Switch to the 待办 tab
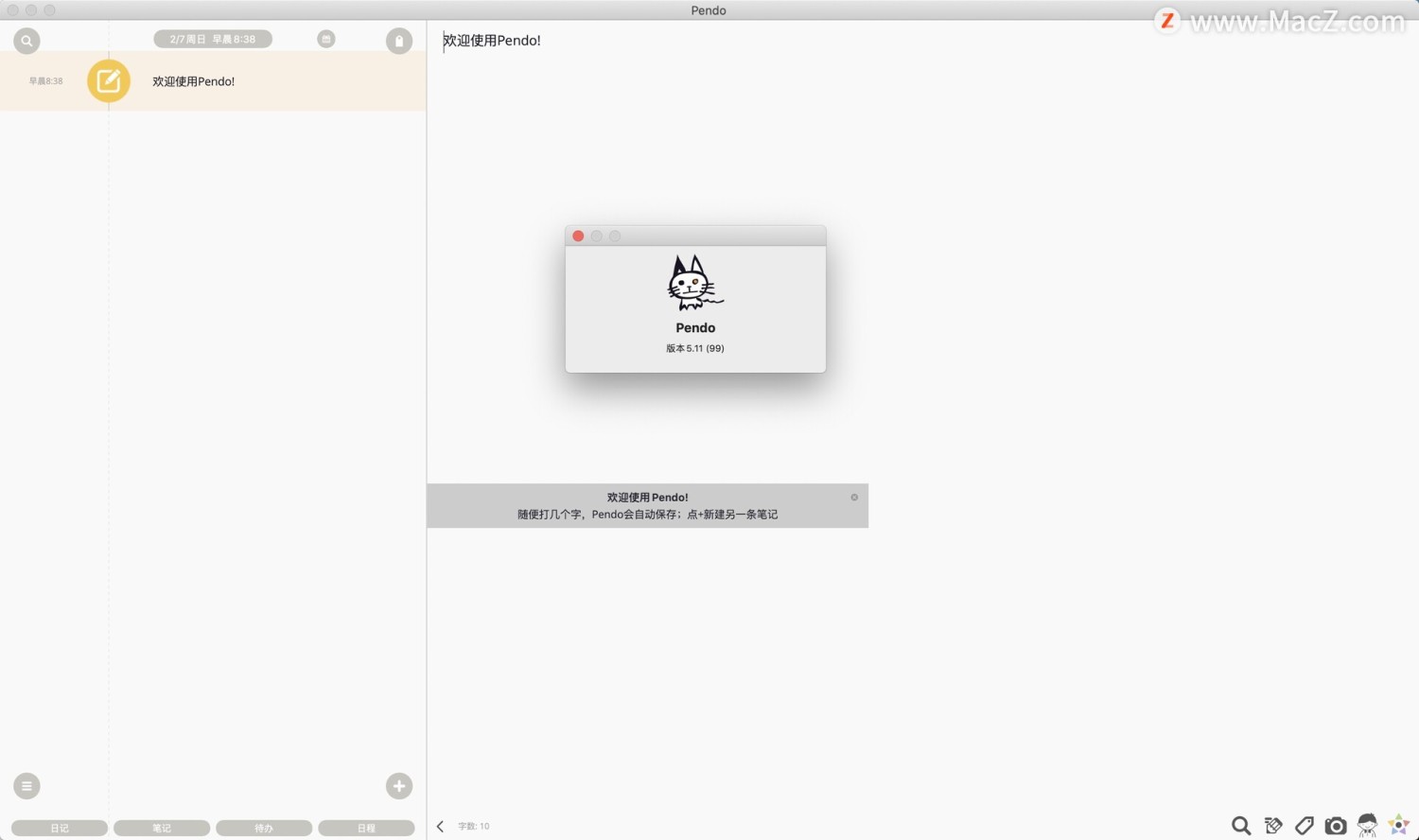This screenshot has width=1419, height=840. point(264,828)
